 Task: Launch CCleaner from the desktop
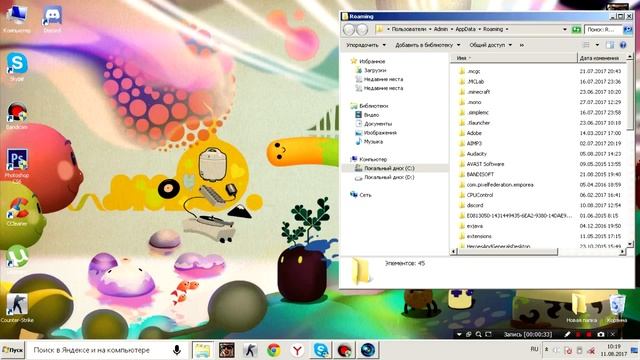coord(17,211)
